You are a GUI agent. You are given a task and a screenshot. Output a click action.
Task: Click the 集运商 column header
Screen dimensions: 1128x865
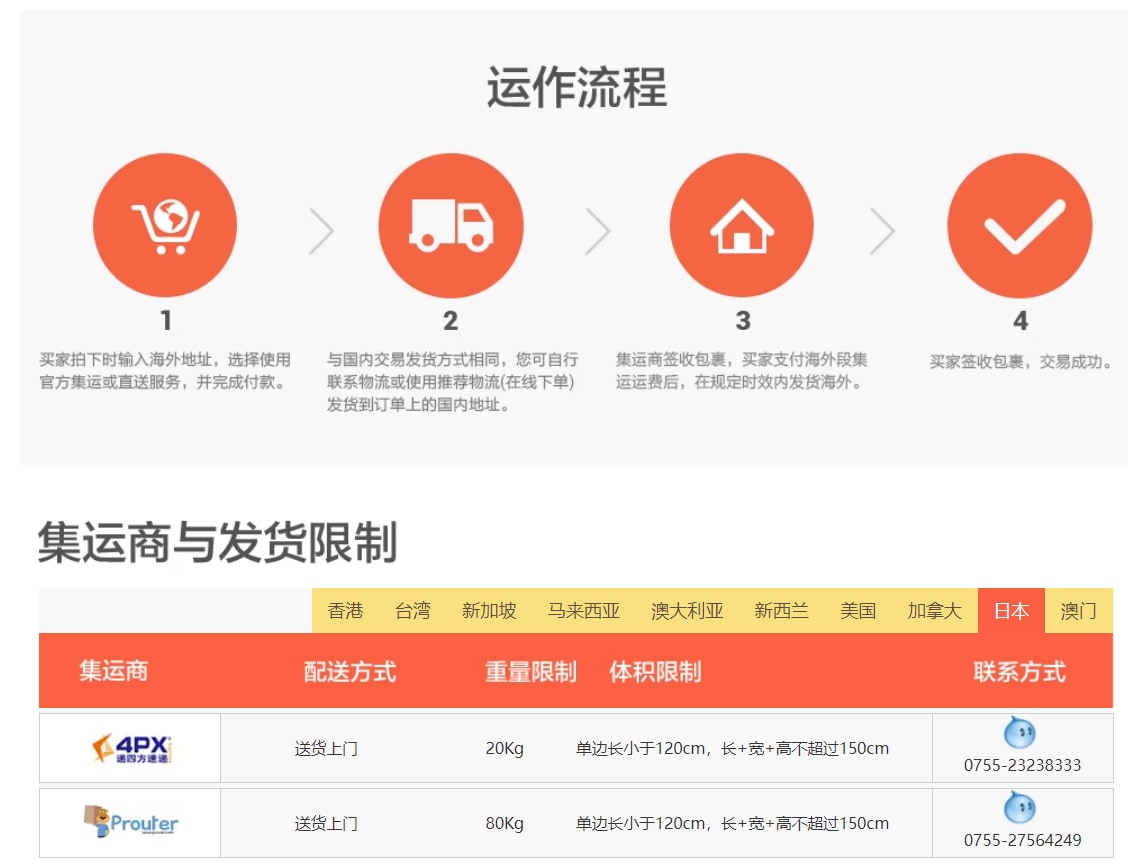(x=114, y=671)
